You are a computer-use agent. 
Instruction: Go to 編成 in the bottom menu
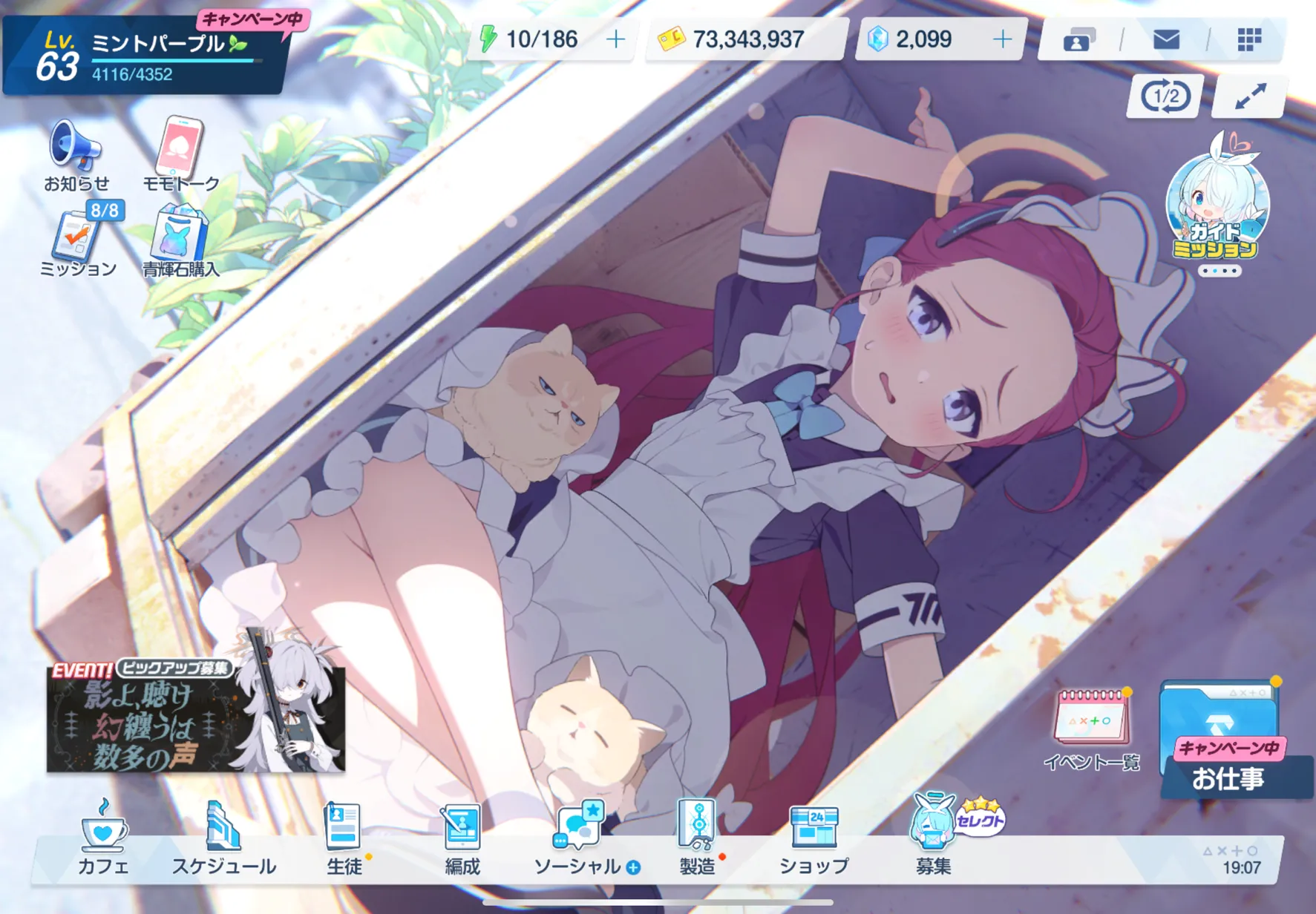[462, 838]
